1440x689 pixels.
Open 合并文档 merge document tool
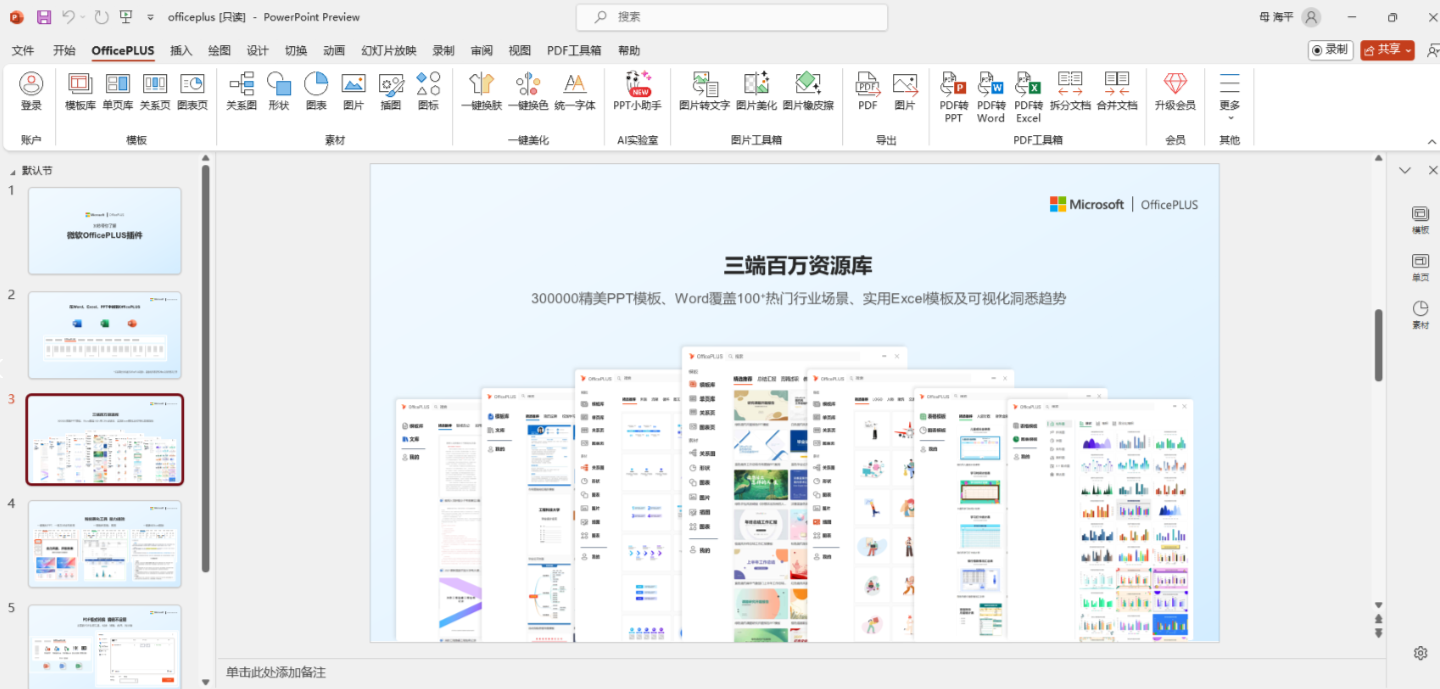click(1117, 91)
